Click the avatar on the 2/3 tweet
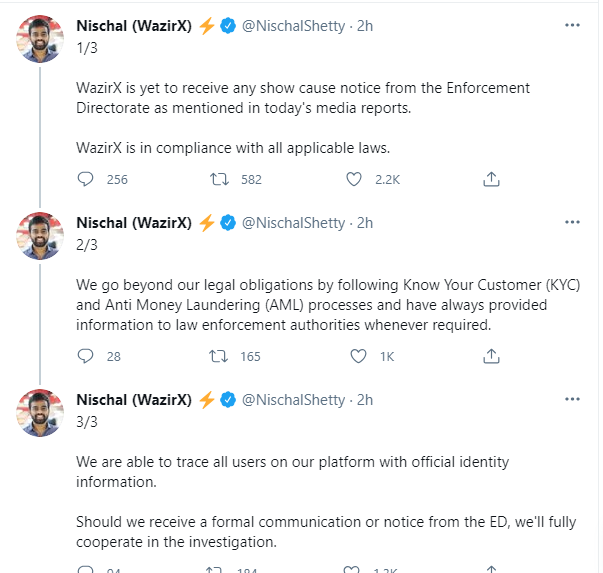 (x=42, y=236)
